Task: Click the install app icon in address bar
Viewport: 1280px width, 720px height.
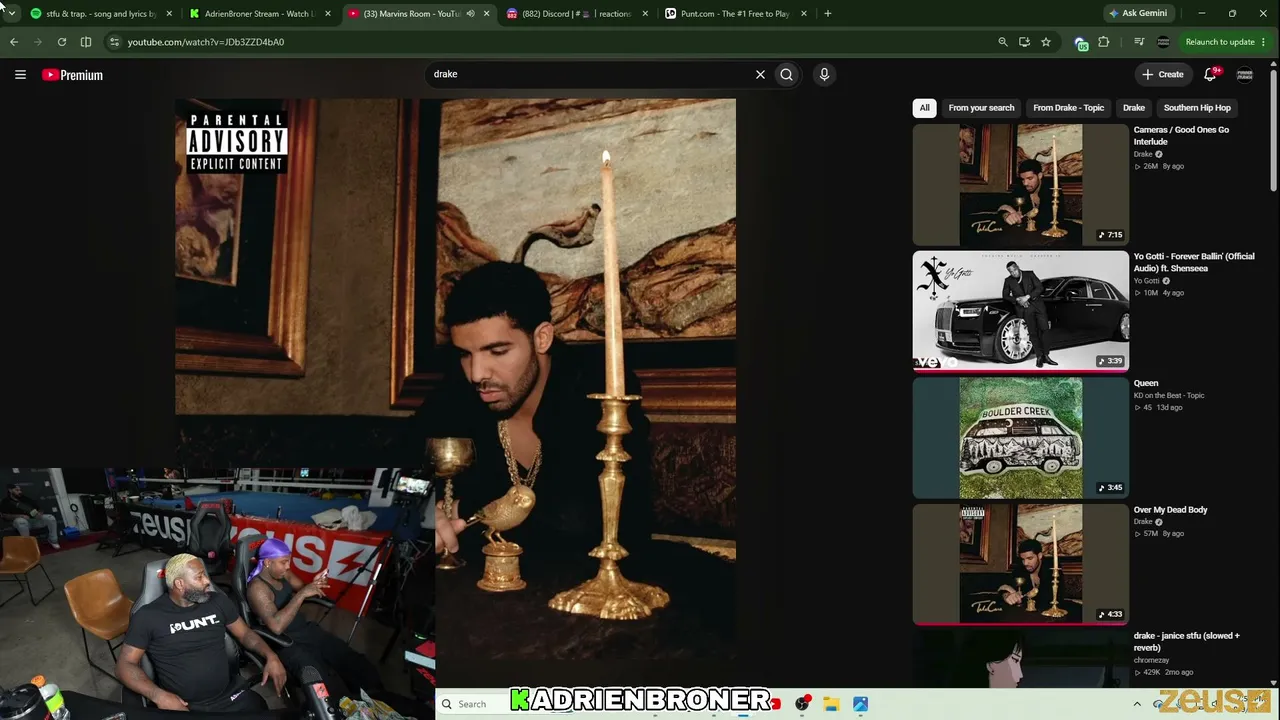Action: tap(1024, 42)
